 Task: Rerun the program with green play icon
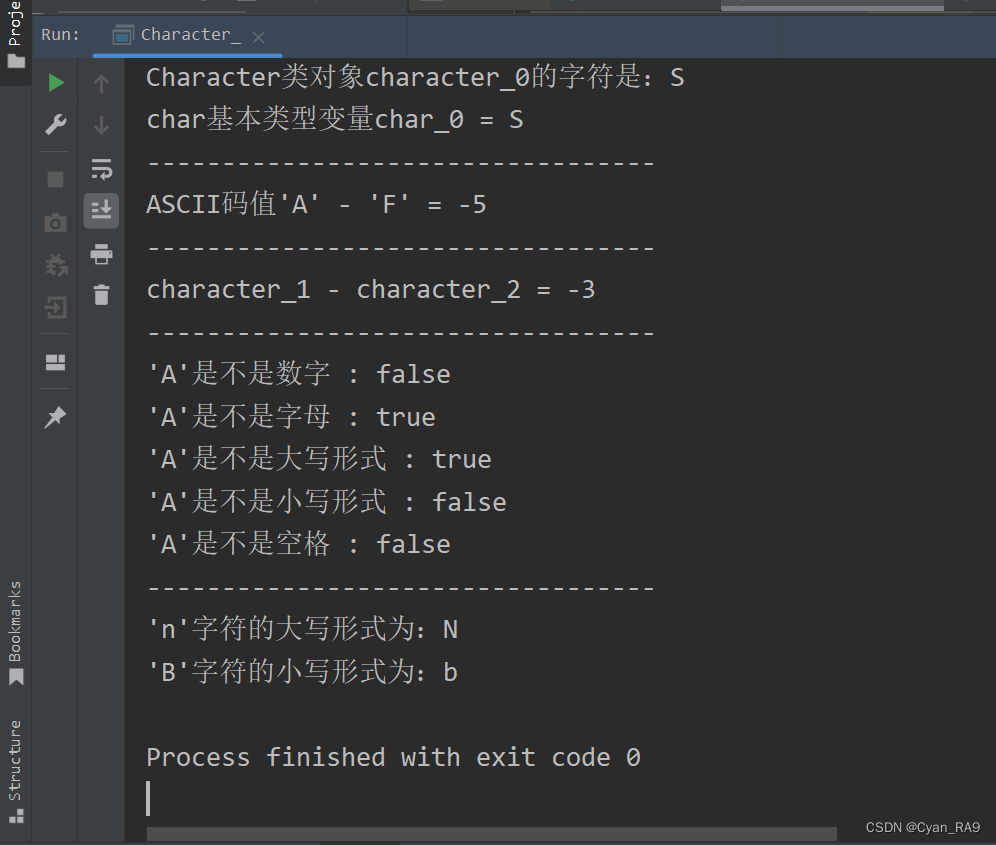(x=56, y=83)
